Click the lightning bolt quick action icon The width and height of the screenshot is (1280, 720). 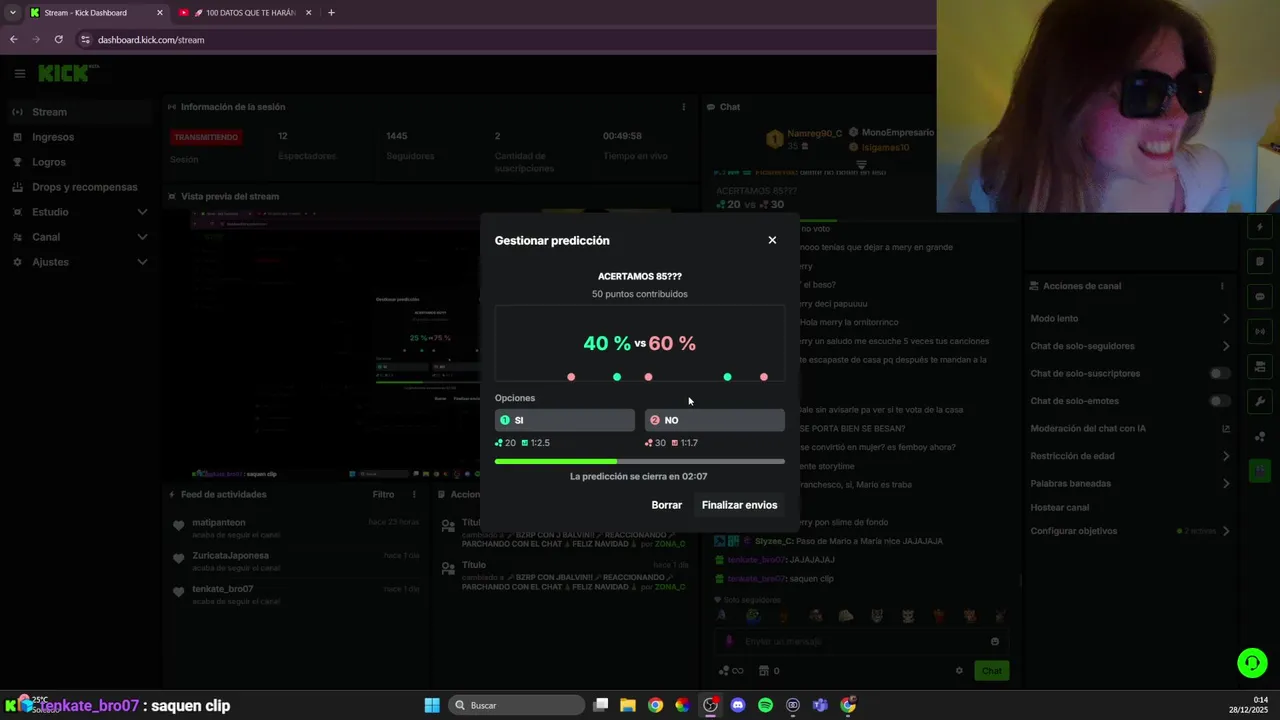(x=1260, y=227)
